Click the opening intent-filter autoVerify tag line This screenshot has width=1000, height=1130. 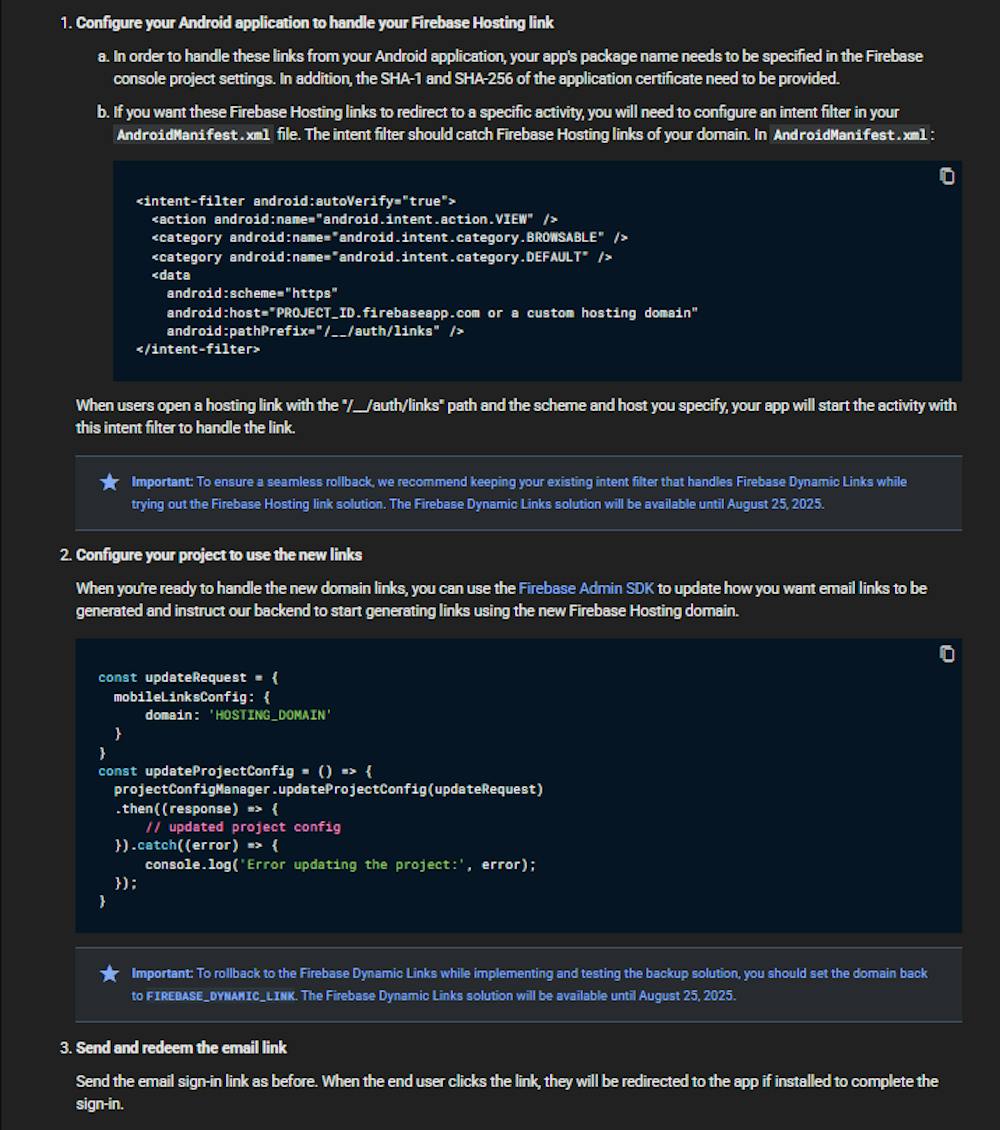(x=295, y=201)
